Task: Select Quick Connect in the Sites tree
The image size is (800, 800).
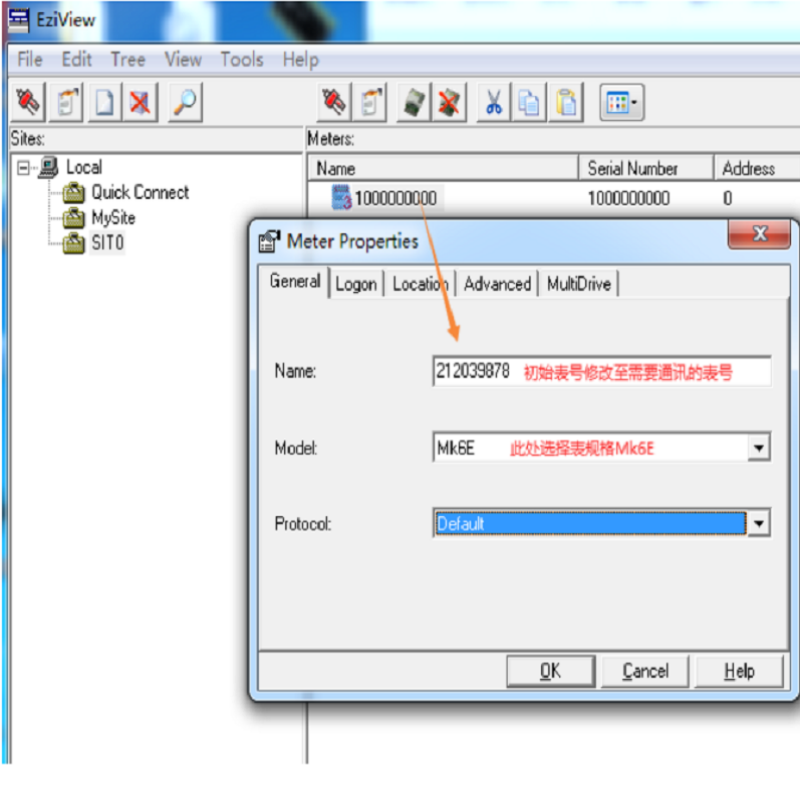Action: (x=140, y=192)
